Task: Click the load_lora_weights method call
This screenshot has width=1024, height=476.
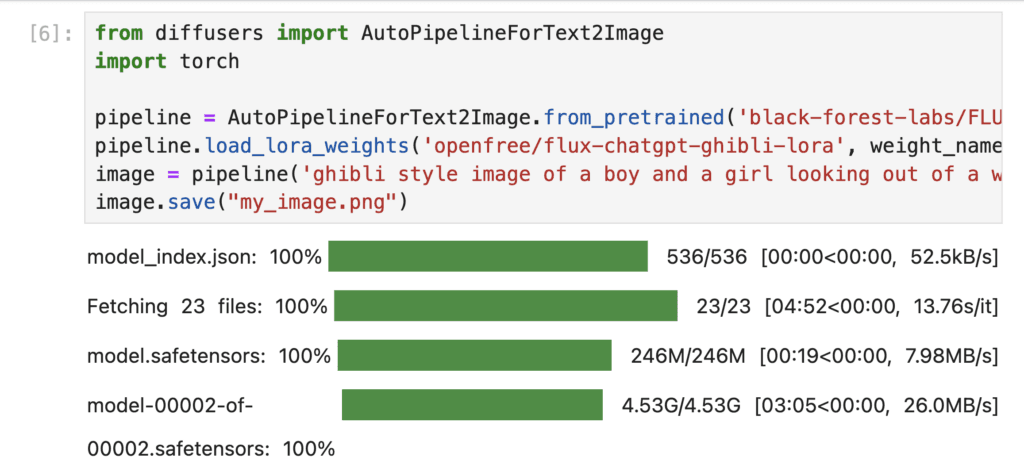Action: 306,146
